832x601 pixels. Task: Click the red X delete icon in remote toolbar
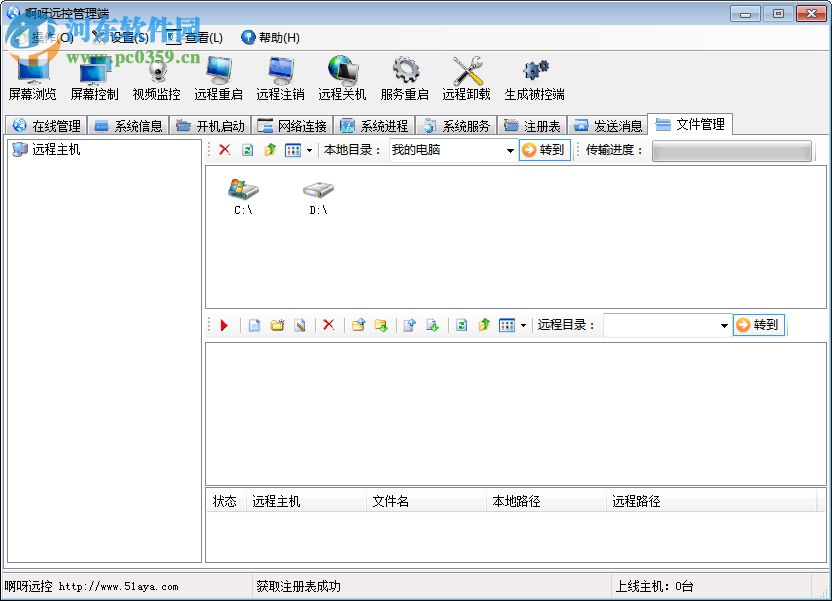(x=328, y=325)
